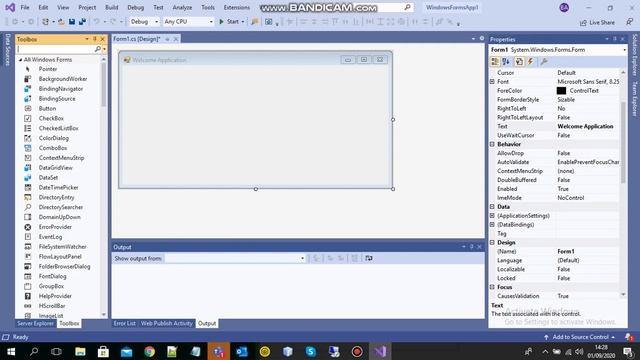Edit the Text property value Welcome Application
The height and width of the screenshot is (360, 640).
coord(585,127)
